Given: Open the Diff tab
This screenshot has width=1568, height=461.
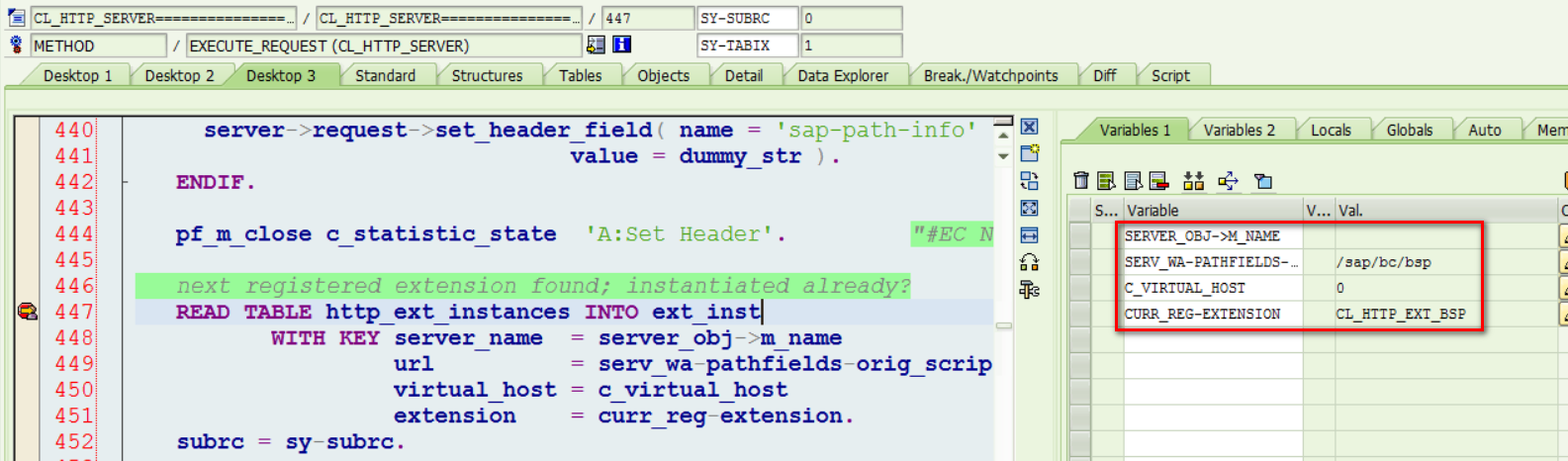Looking at the screenshot, I should (x=1104, y=75).
